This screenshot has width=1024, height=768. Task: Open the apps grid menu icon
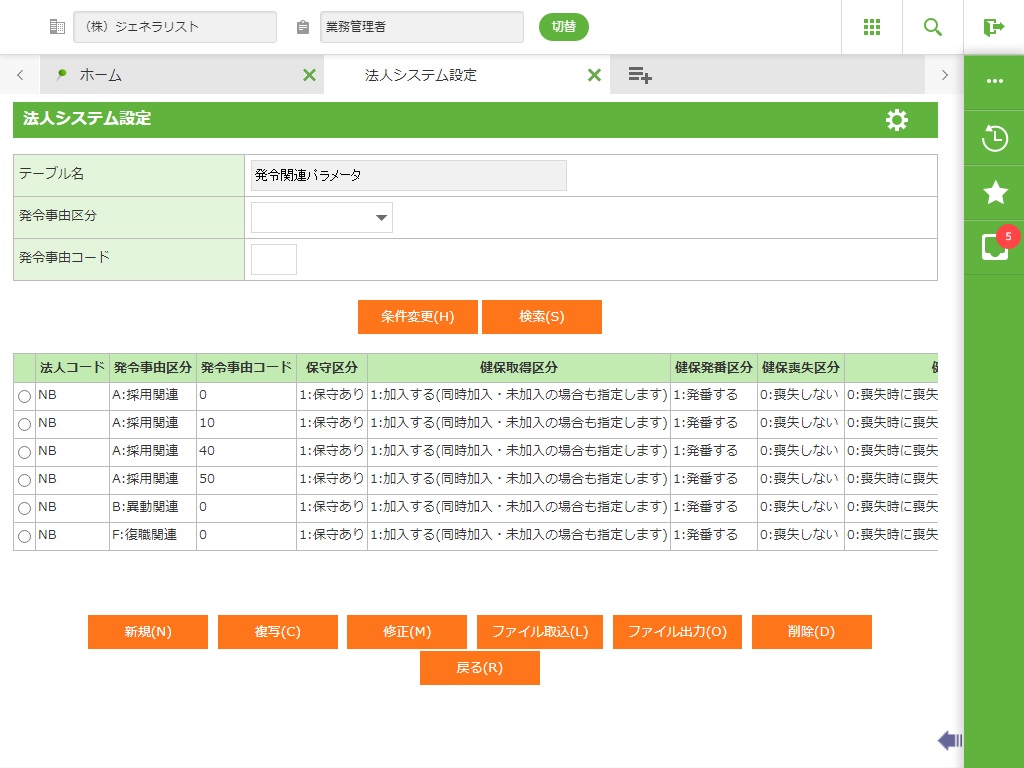click(x=872, y=27)
